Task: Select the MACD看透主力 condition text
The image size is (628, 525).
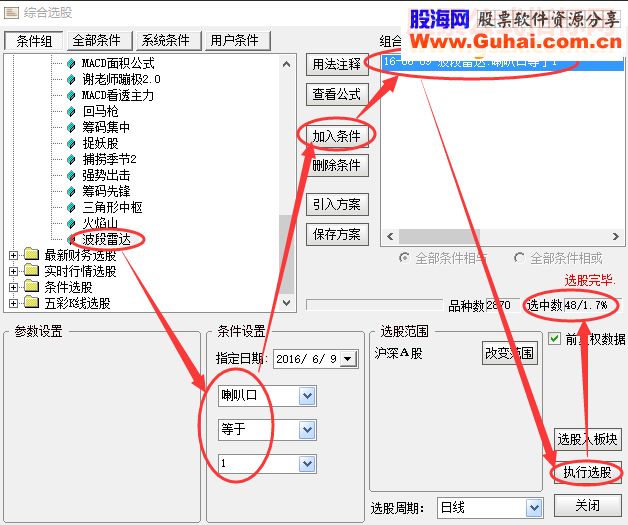Action: (118, 95)
